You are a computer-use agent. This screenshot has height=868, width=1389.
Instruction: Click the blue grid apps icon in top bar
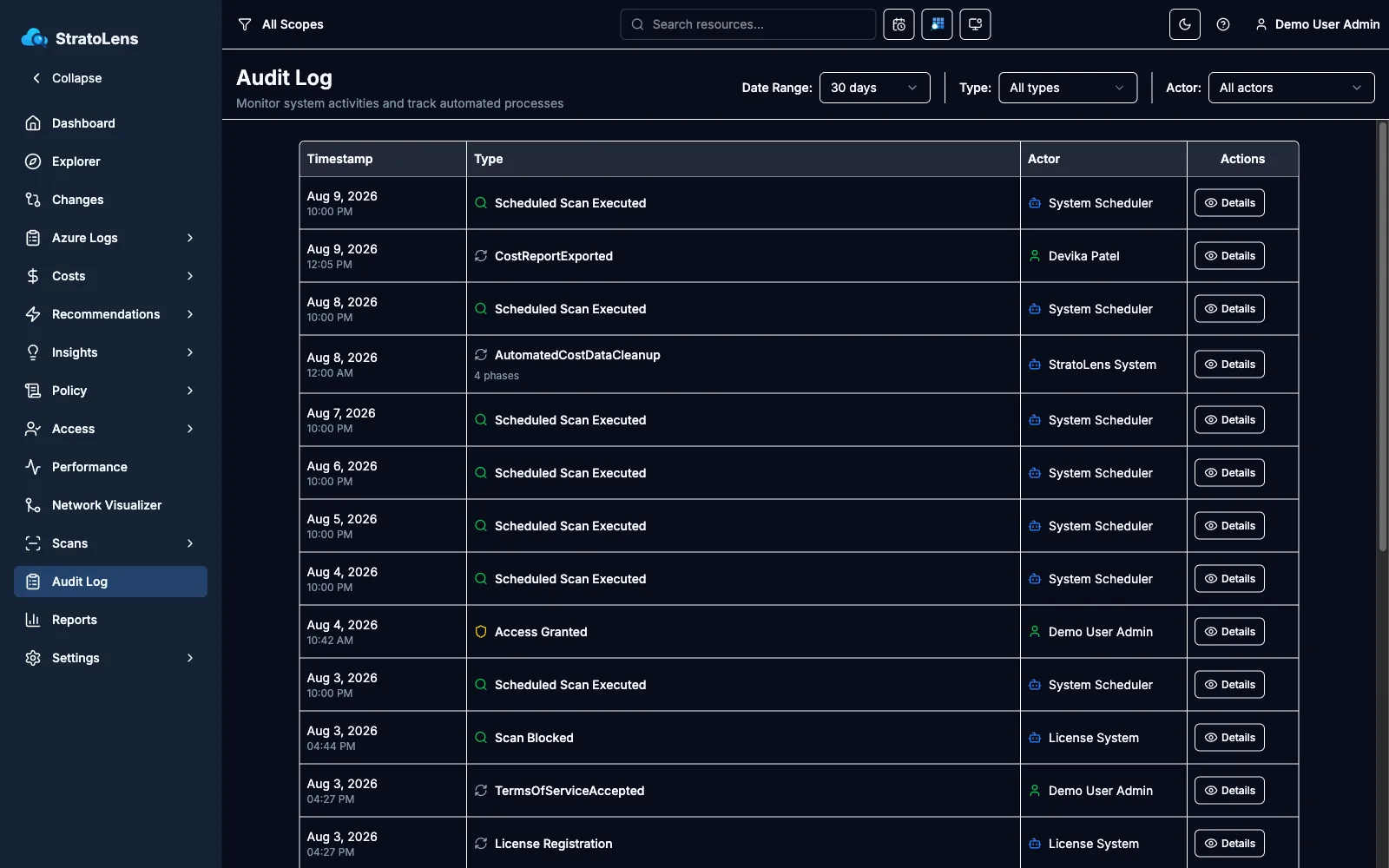point(937,24)
